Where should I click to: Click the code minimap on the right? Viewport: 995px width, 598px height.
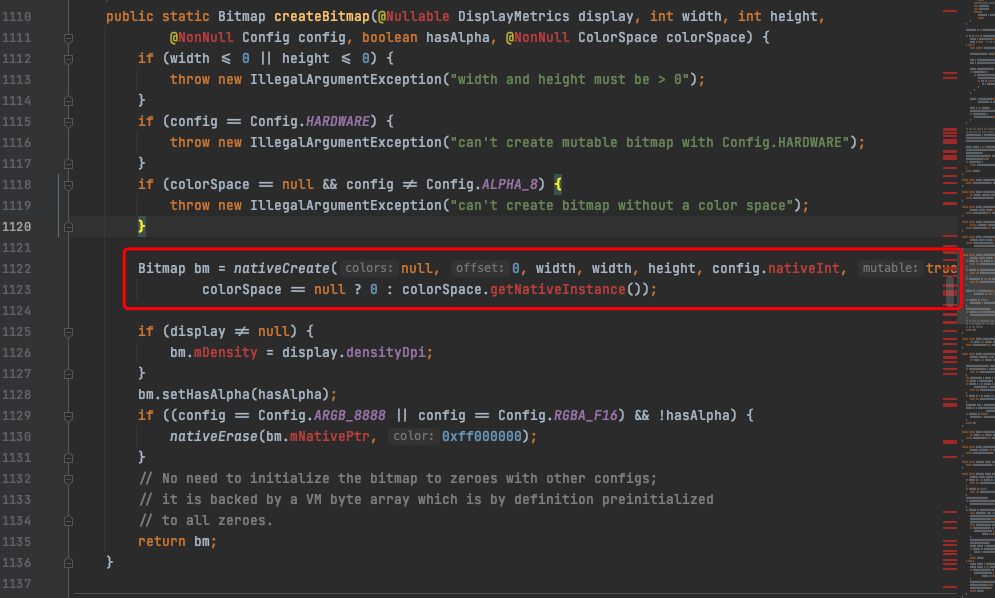(979, 299)
